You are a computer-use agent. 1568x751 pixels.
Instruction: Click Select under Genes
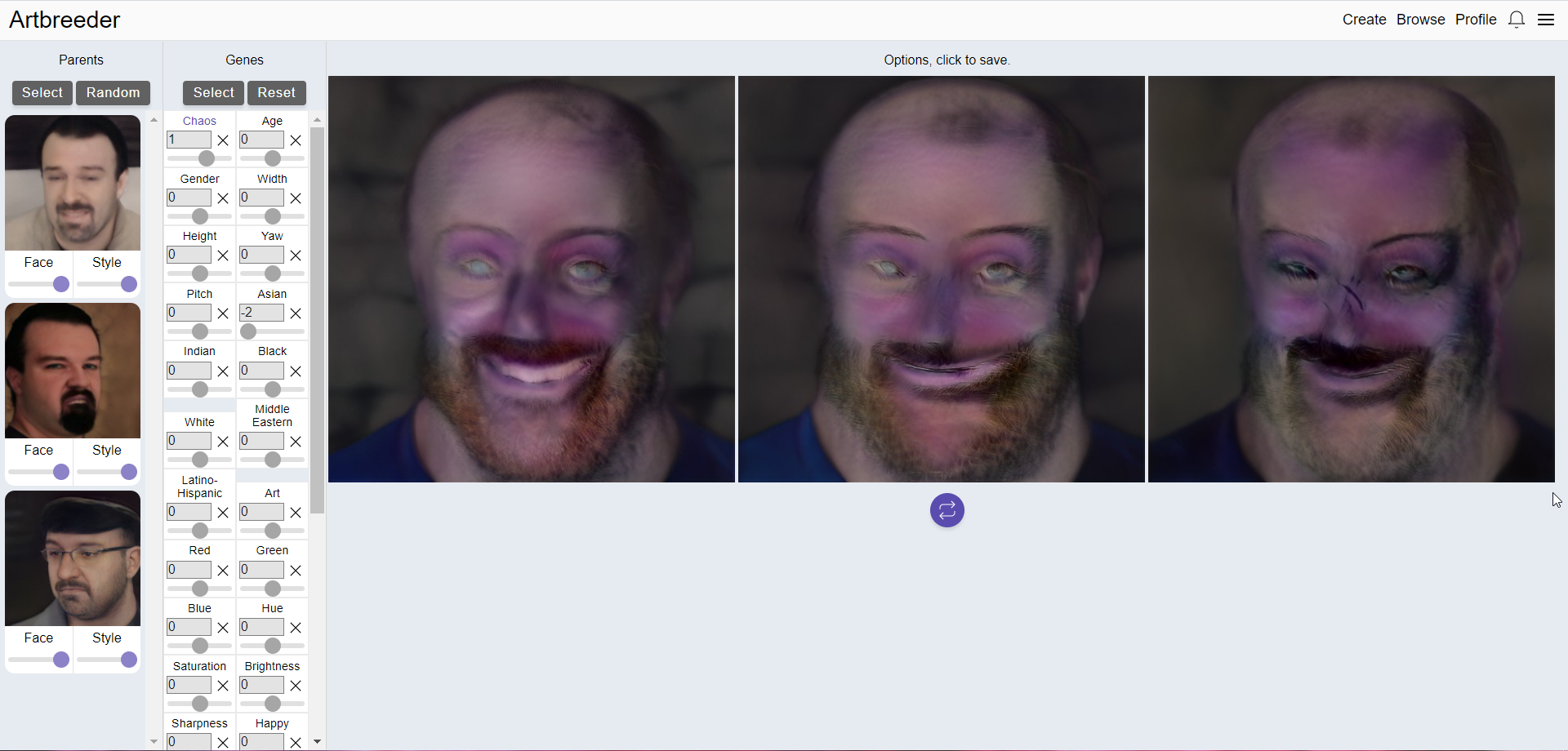[x=213, y=93]
